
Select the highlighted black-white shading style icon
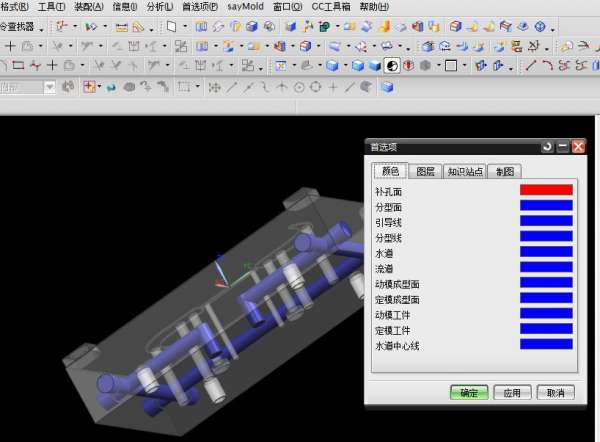click(392, 66)
